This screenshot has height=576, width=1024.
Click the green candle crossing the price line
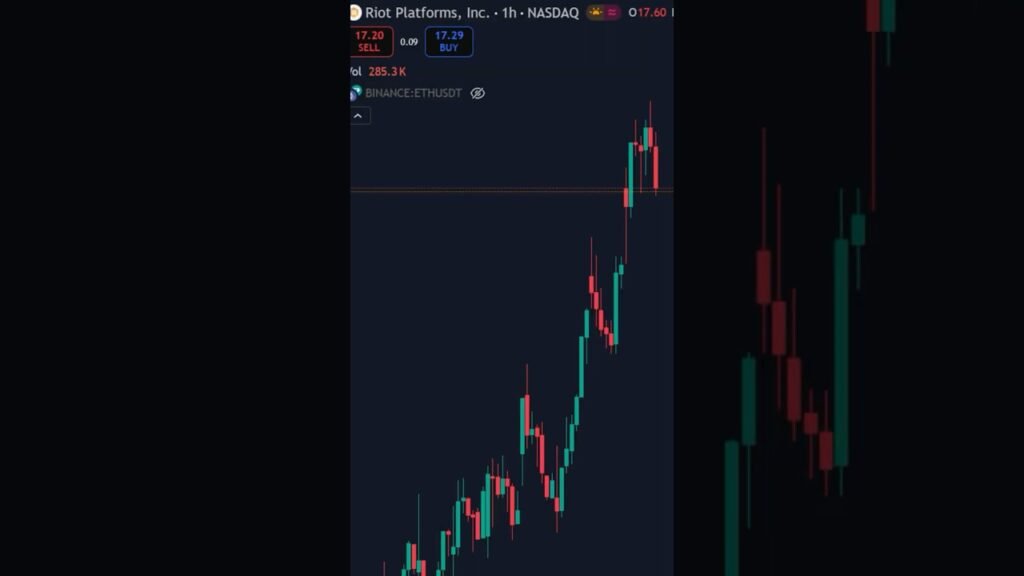point(631,174)
